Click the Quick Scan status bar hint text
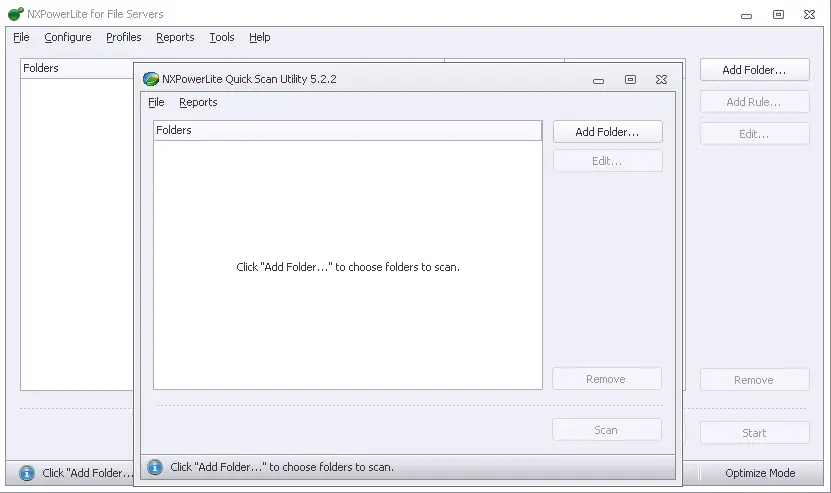The image size is (831, 493). tap(282, 467)
